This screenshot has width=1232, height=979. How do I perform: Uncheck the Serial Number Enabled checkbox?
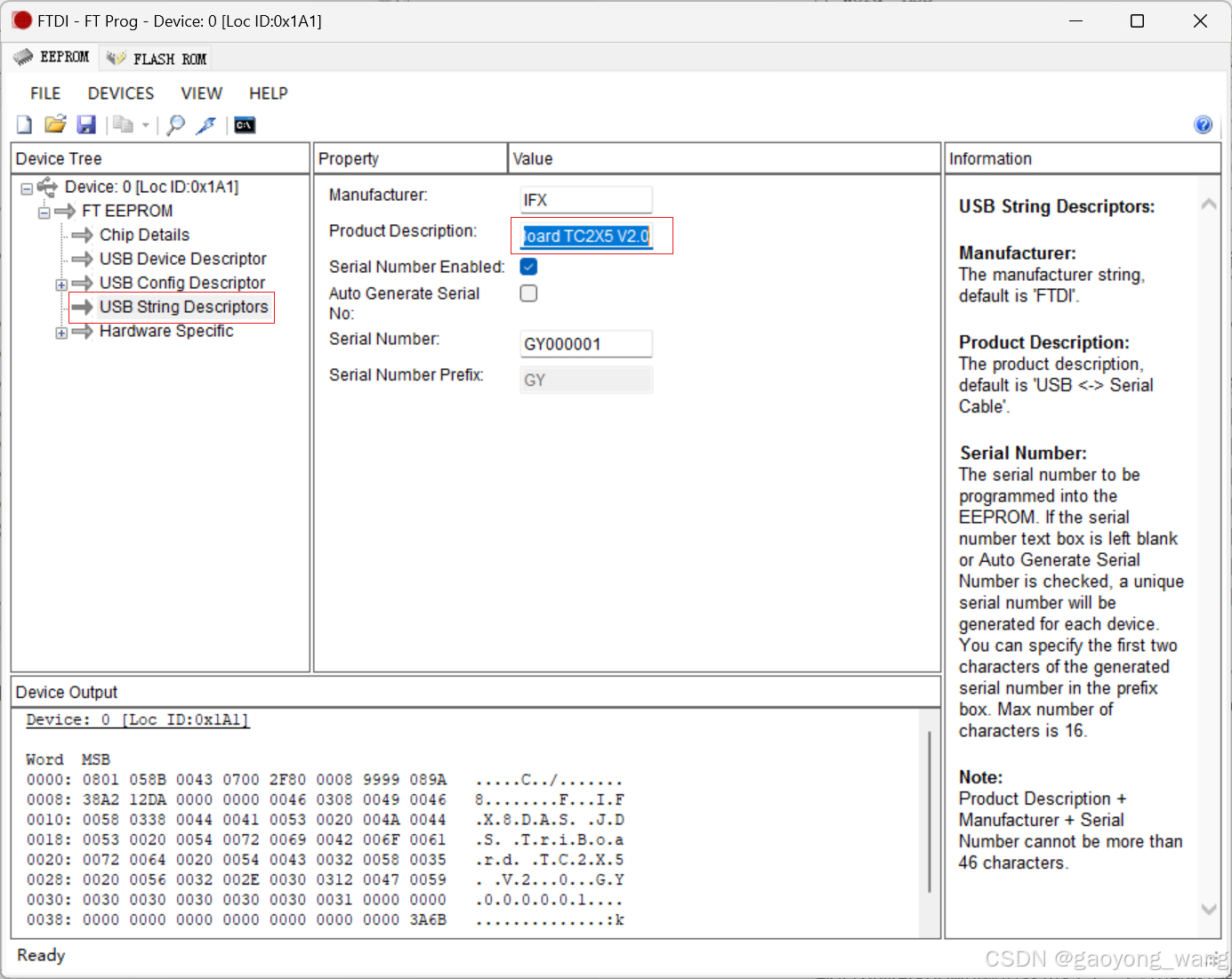coord(528,267)
